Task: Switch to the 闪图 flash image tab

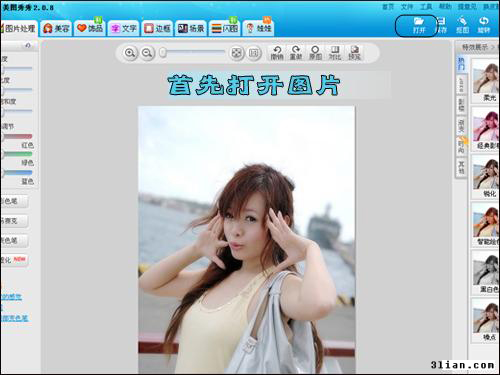Action: (x=224, y=28)
